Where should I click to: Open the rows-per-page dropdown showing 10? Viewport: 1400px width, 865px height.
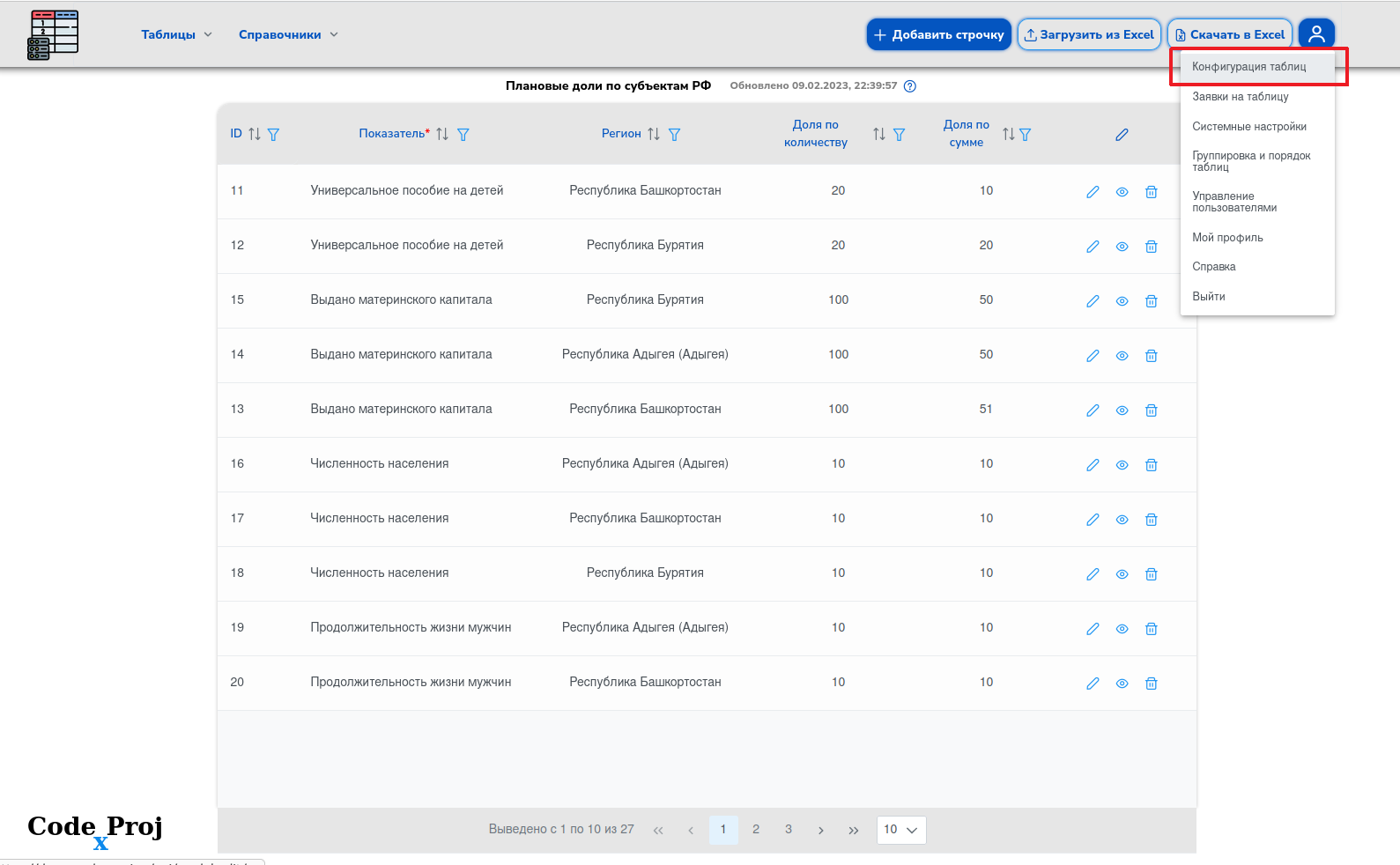901,830
